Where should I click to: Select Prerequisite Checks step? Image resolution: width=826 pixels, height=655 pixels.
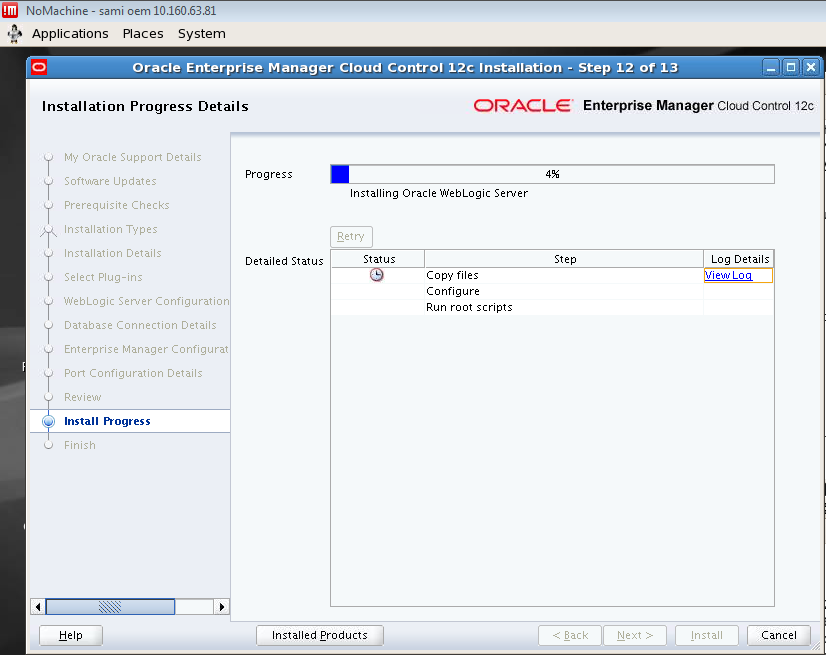(x=116, y=205)
